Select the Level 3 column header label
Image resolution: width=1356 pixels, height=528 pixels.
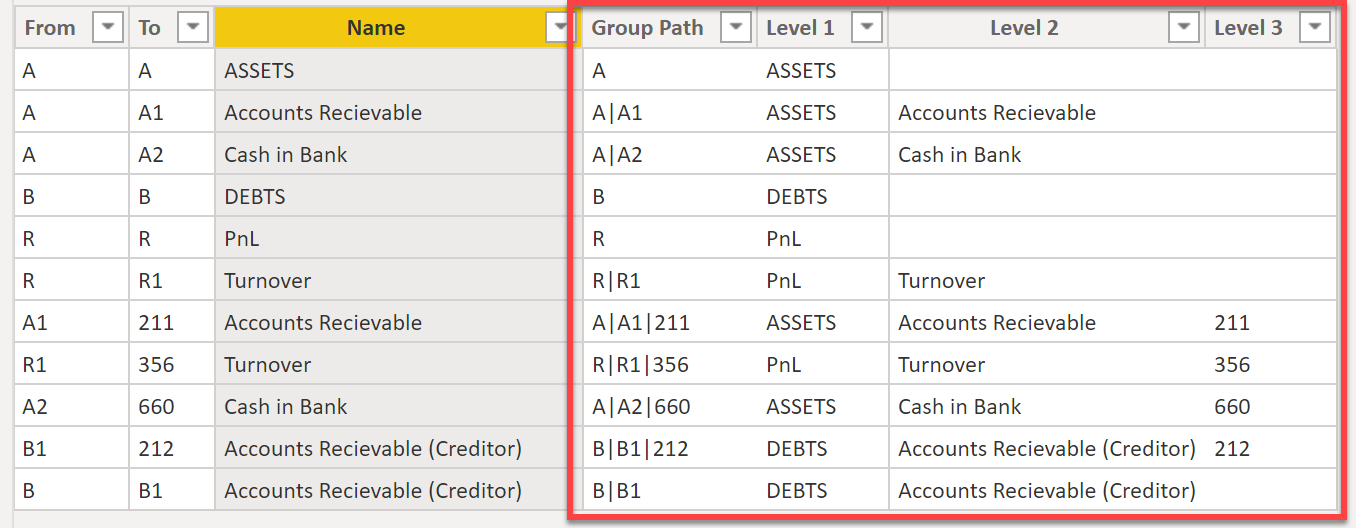tap(1248, 28)
